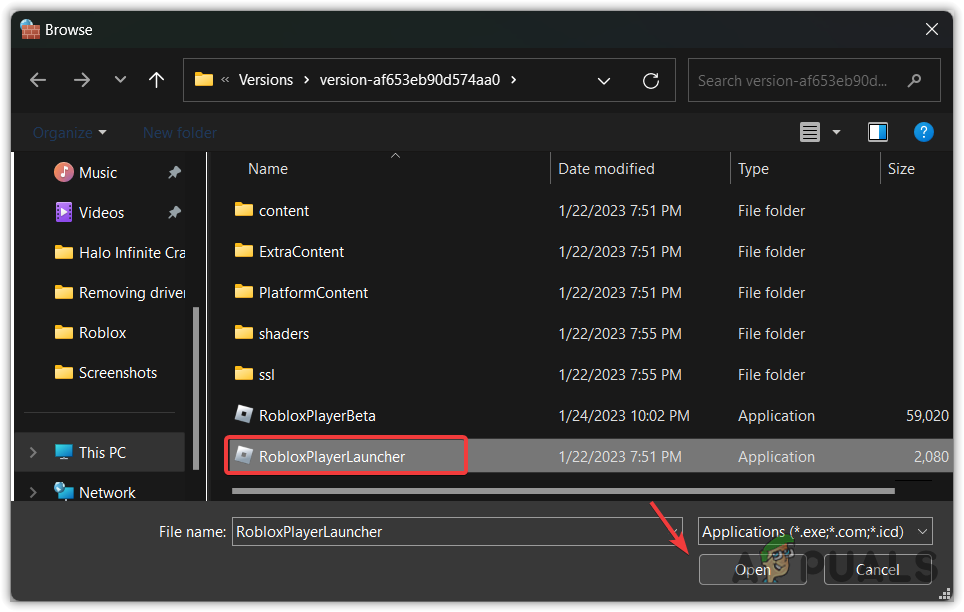Click the horizontal scrollbar below the file list

click(560, 490)
